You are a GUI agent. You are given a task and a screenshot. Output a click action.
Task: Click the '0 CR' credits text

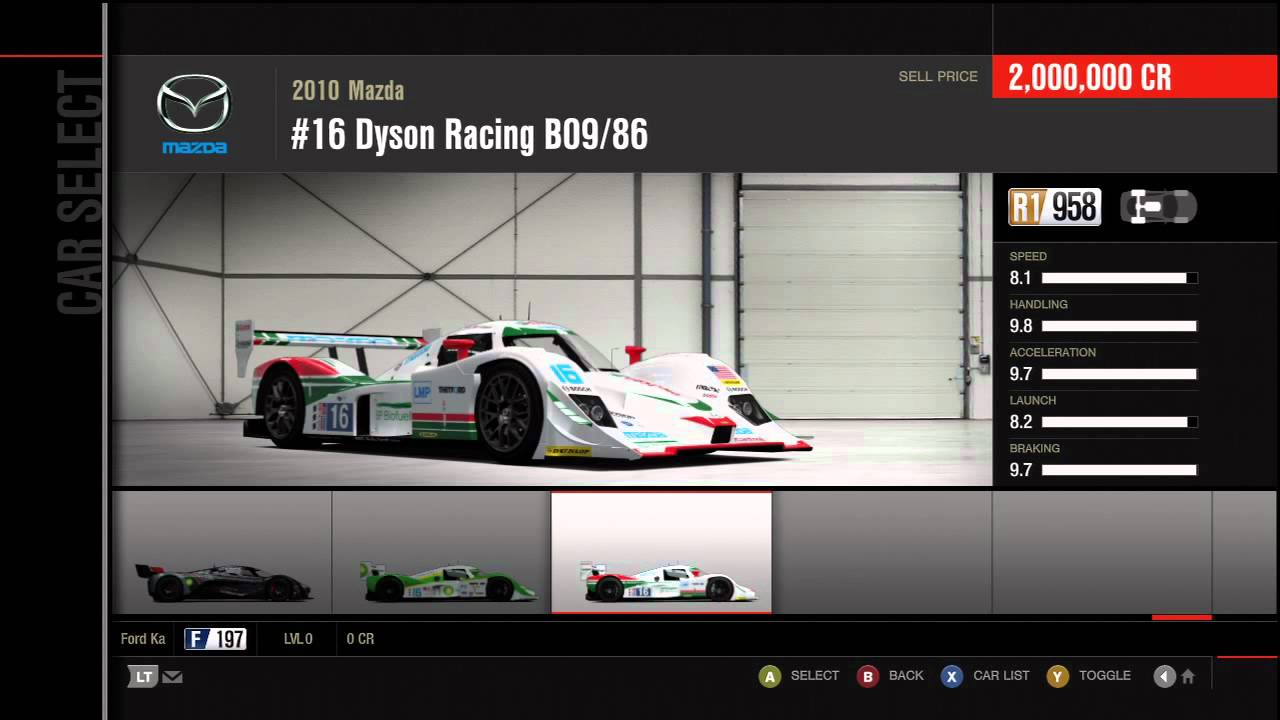(x=360, y=639)
